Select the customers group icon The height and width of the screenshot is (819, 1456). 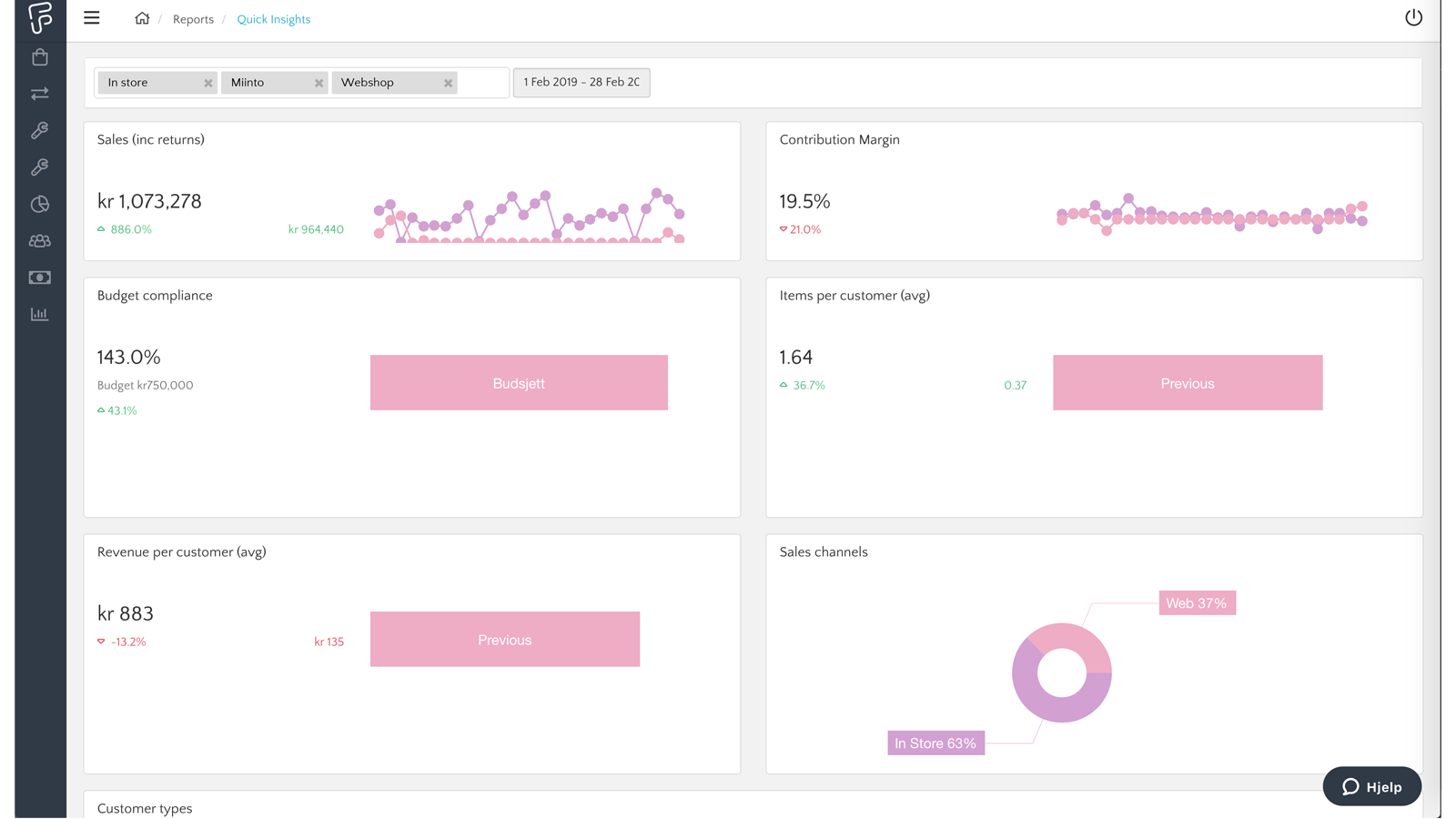click(39, 240)
